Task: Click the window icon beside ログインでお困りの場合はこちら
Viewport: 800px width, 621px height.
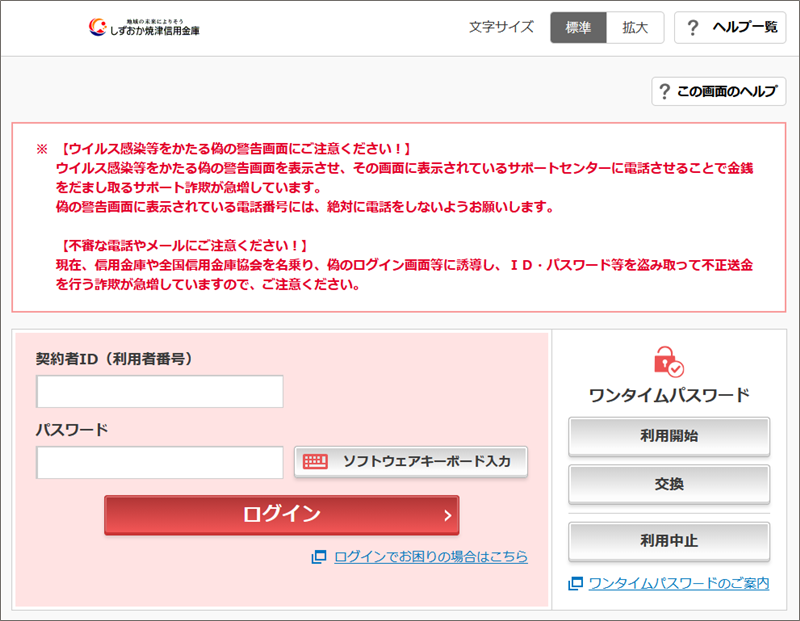Action: click(x=319, y=557)
